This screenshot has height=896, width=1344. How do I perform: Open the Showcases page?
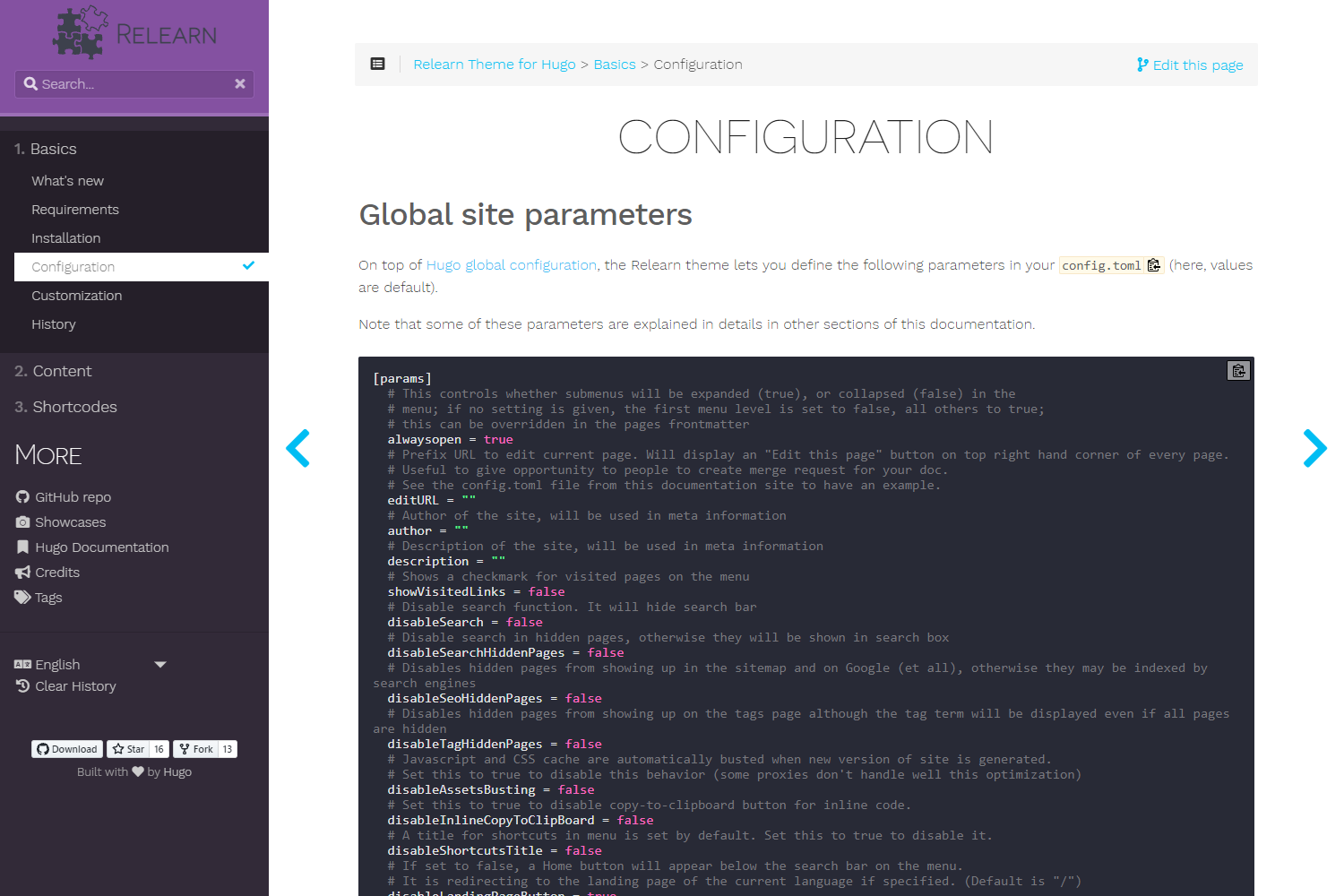pyautogui.click(x=70, y=522)
